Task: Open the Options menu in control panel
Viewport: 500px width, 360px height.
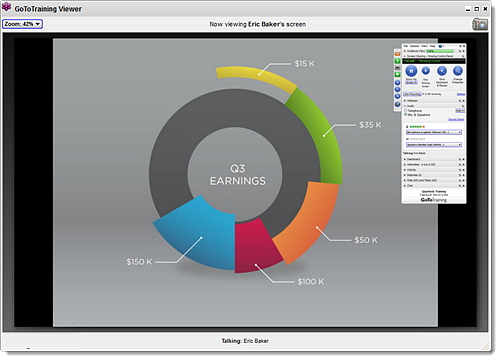Action: [414, 46]
